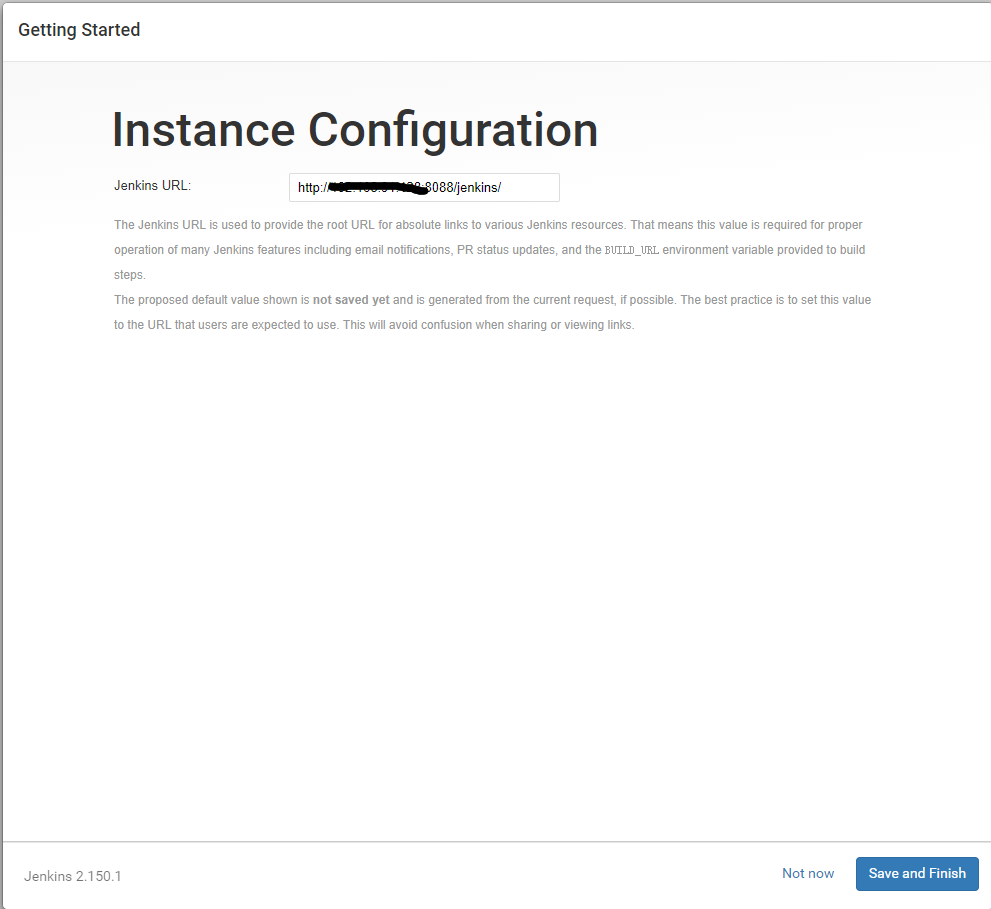
Task: Skip setup with the Not now link
Action: 807,873
